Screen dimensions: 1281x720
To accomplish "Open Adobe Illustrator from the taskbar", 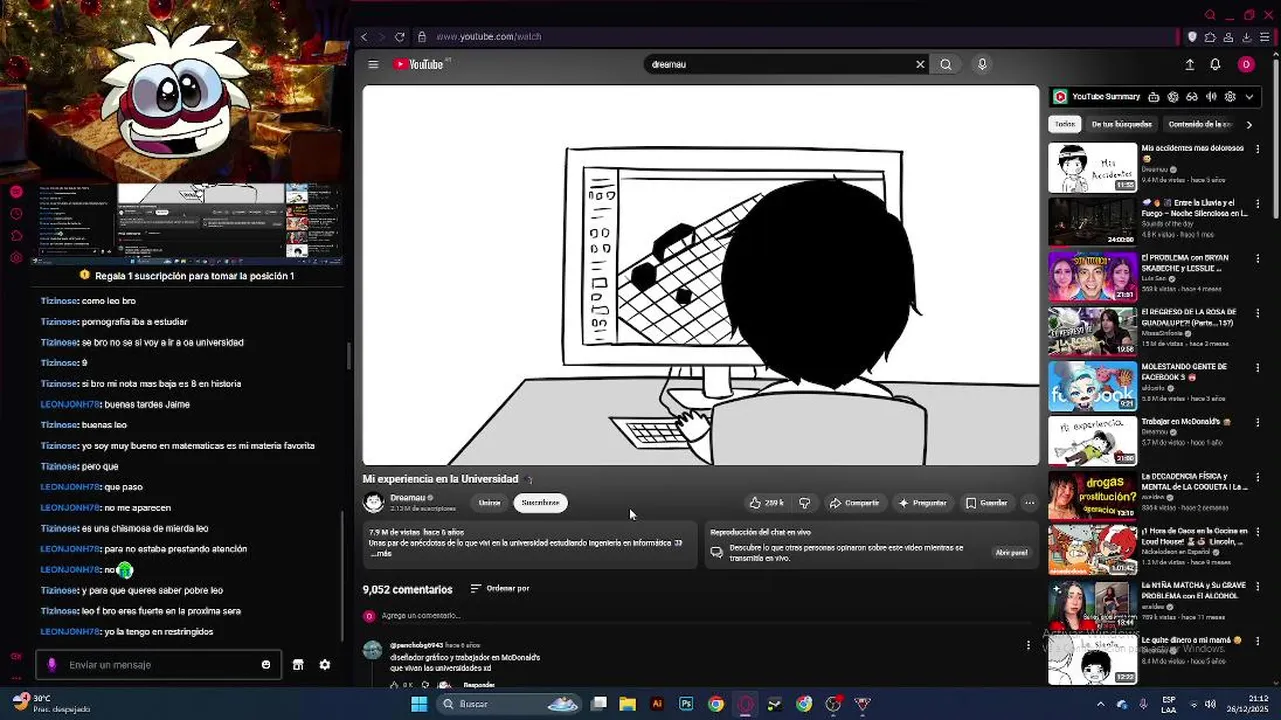I will [657, 704].
